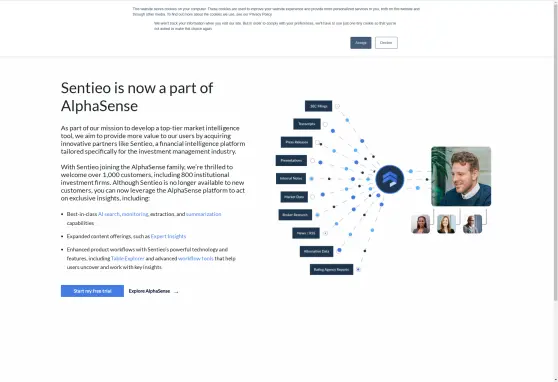Click the Press Releases label in diagram

296,142
